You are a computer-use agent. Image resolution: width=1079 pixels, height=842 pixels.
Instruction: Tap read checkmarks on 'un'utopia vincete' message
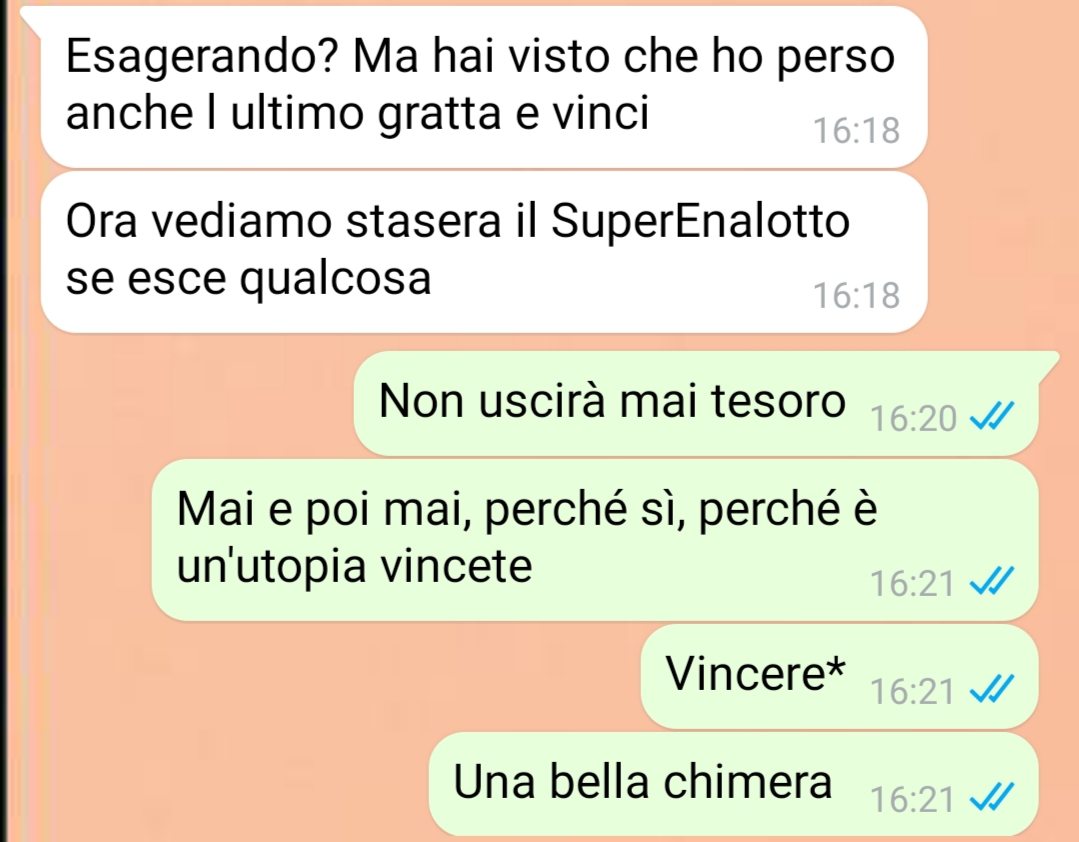992,581
